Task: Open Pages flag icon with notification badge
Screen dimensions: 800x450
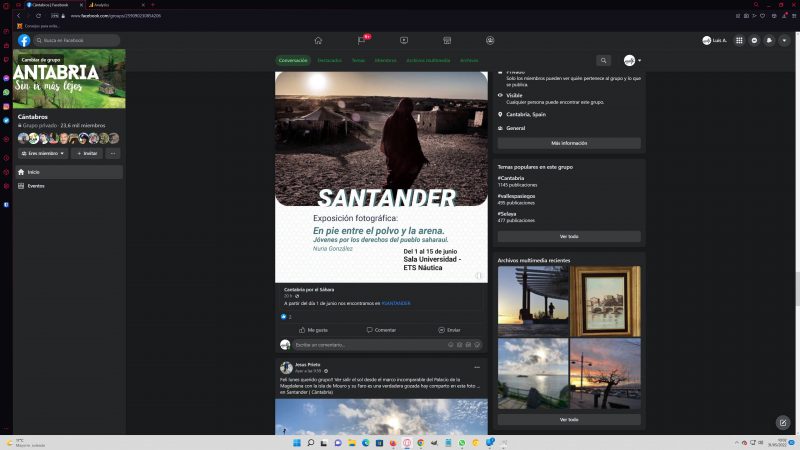Action: pos(361,40)
